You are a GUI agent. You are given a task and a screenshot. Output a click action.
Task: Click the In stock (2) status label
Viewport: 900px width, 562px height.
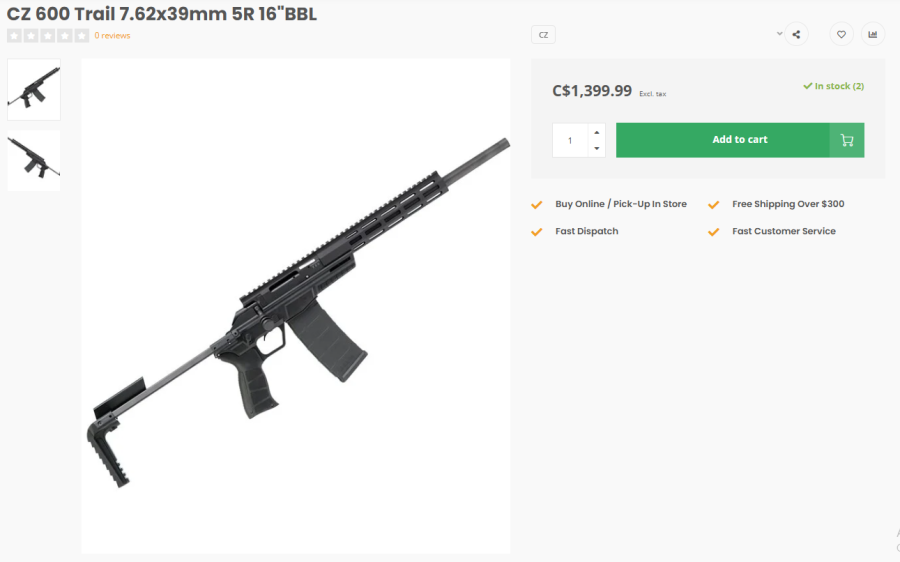tap(833, 86)
